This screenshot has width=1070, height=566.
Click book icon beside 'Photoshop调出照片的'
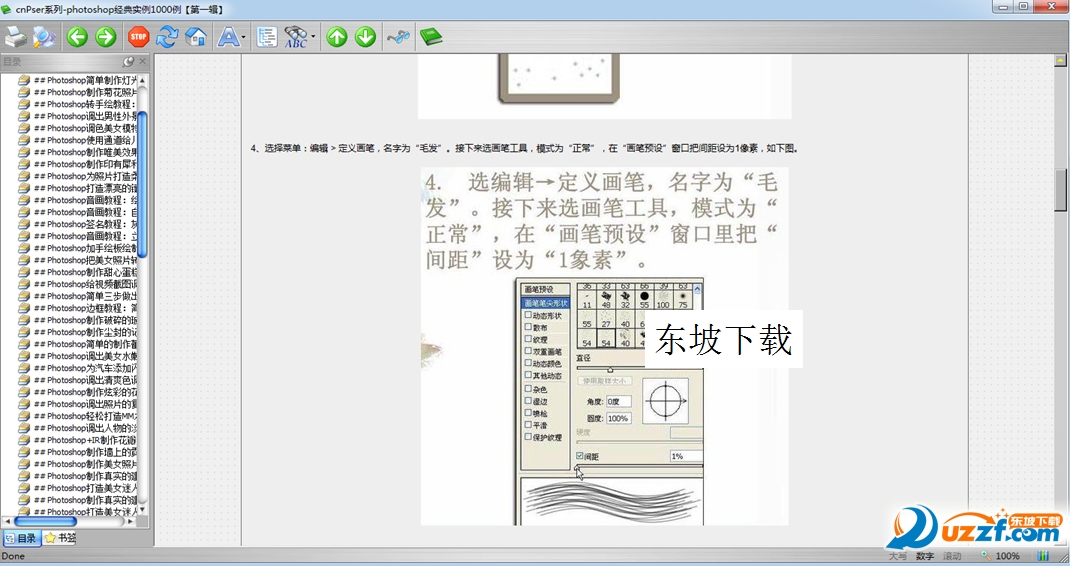pyautogui.click(x=24, y=404)
